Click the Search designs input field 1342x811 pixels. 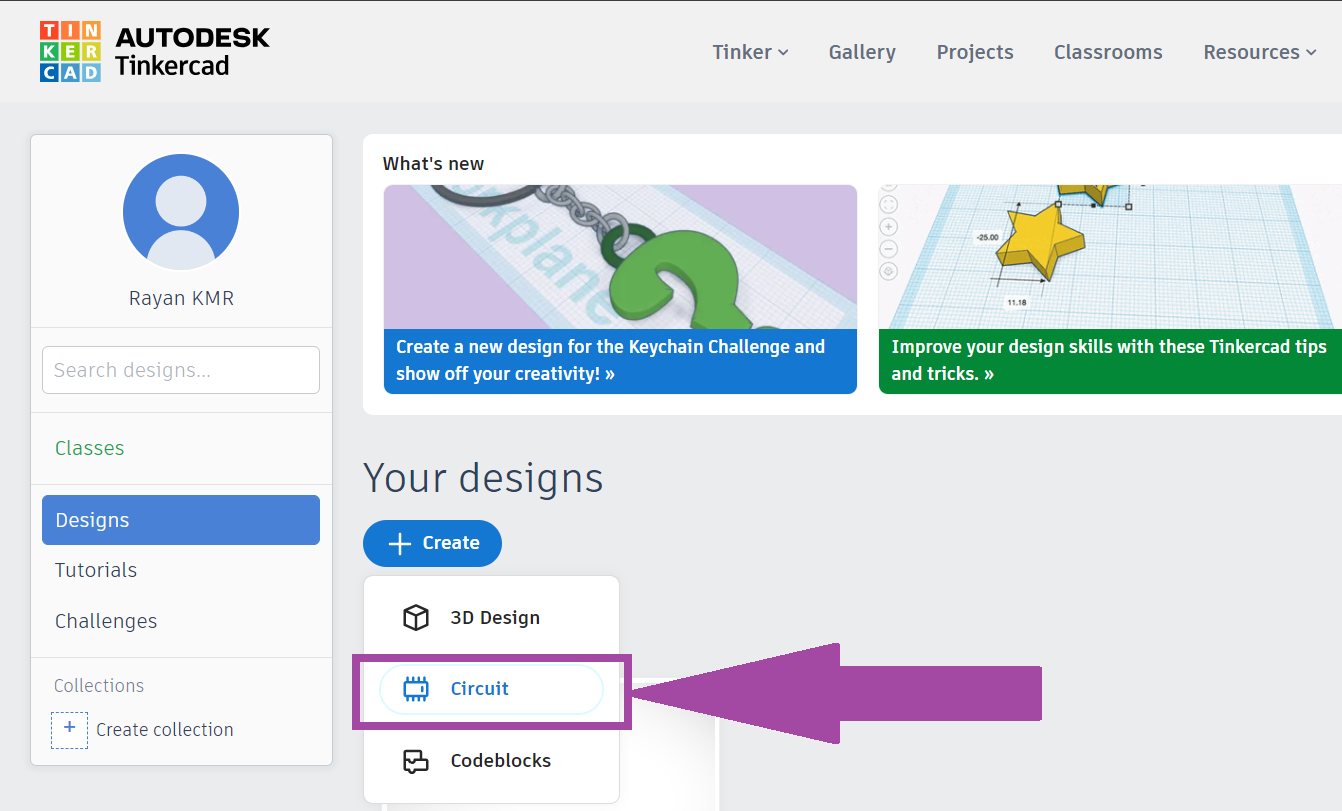click(x=181, y=370)
